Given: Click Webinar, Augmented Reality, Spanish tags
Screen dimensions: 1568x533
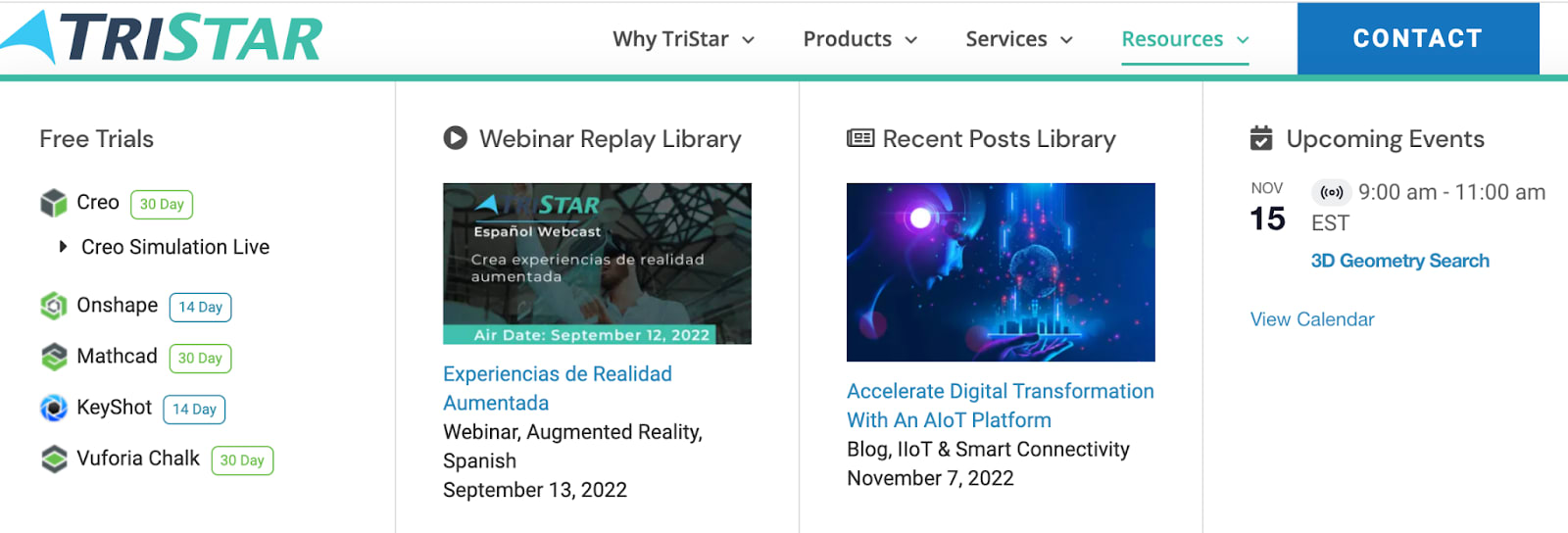Looking at the screenshot, I should pos(573,446).
